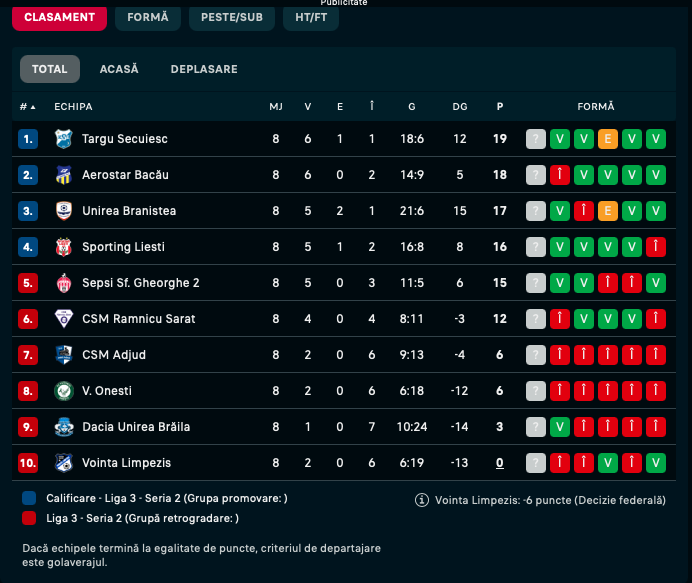Sort standings by the P points column
Image resolution: width=692 pixels, height=583 pixels.
pyautogui.click(x=500, y=106)
